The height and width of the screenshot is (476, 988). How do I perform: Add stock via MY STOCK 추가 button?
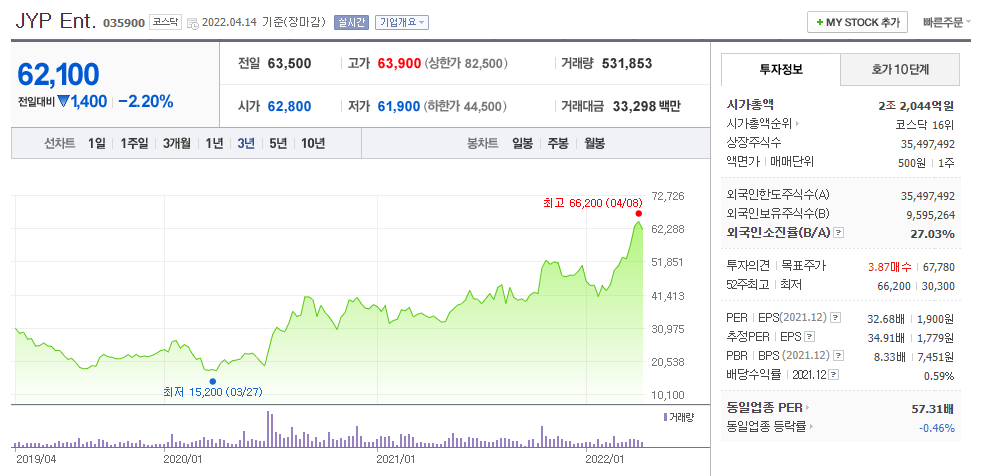(857, 22)
